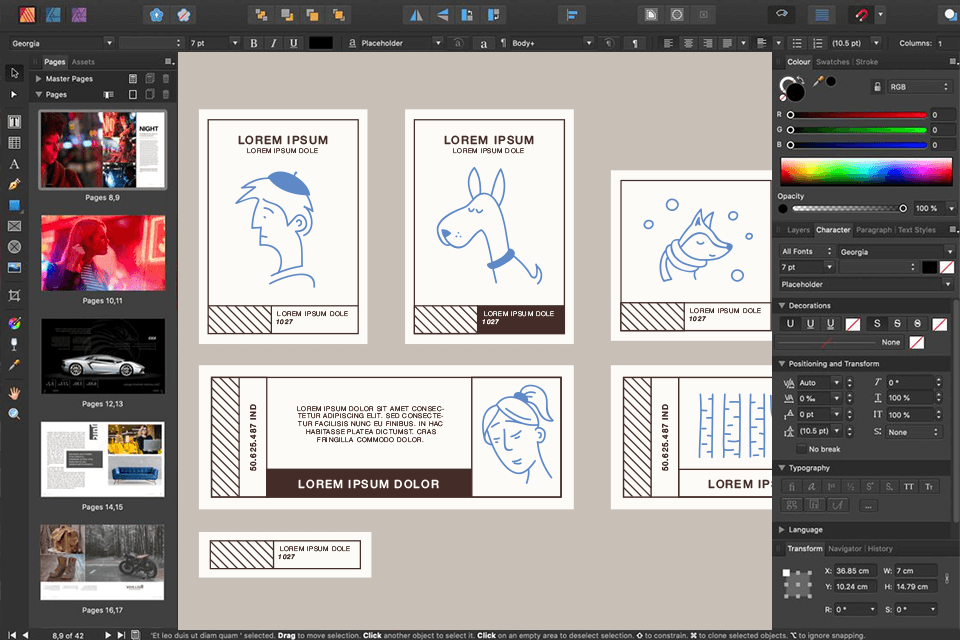
Task: Expand the Language section
Action: tap(782, 529)
